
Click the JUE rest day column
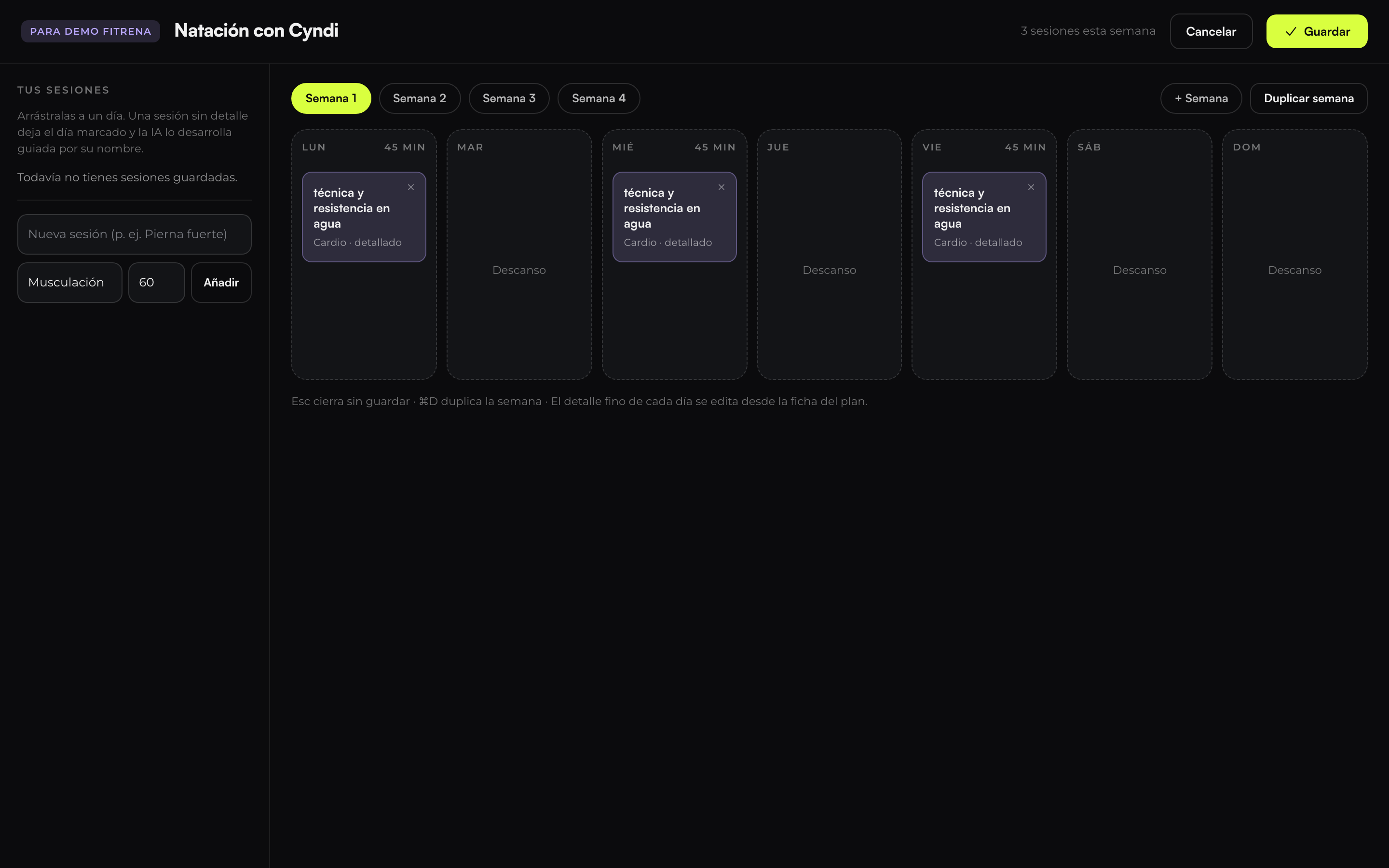point(830,254)
